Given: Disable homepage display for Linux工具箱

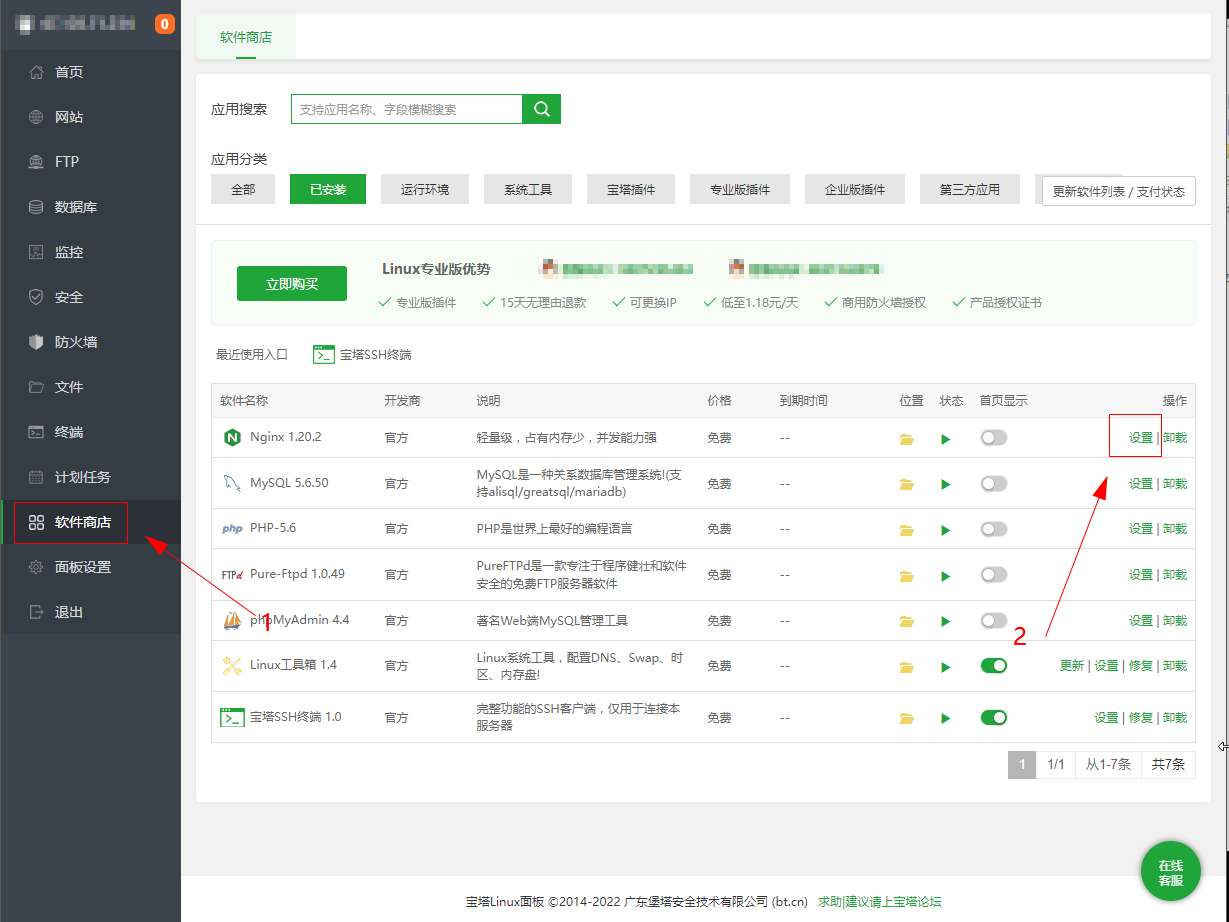Looking at the screenshot, I should [x=993, y=665].
